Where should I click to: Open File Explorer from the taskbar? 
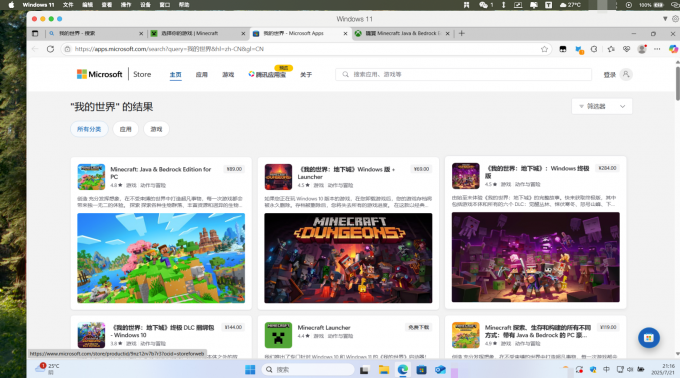click(383, 370)
